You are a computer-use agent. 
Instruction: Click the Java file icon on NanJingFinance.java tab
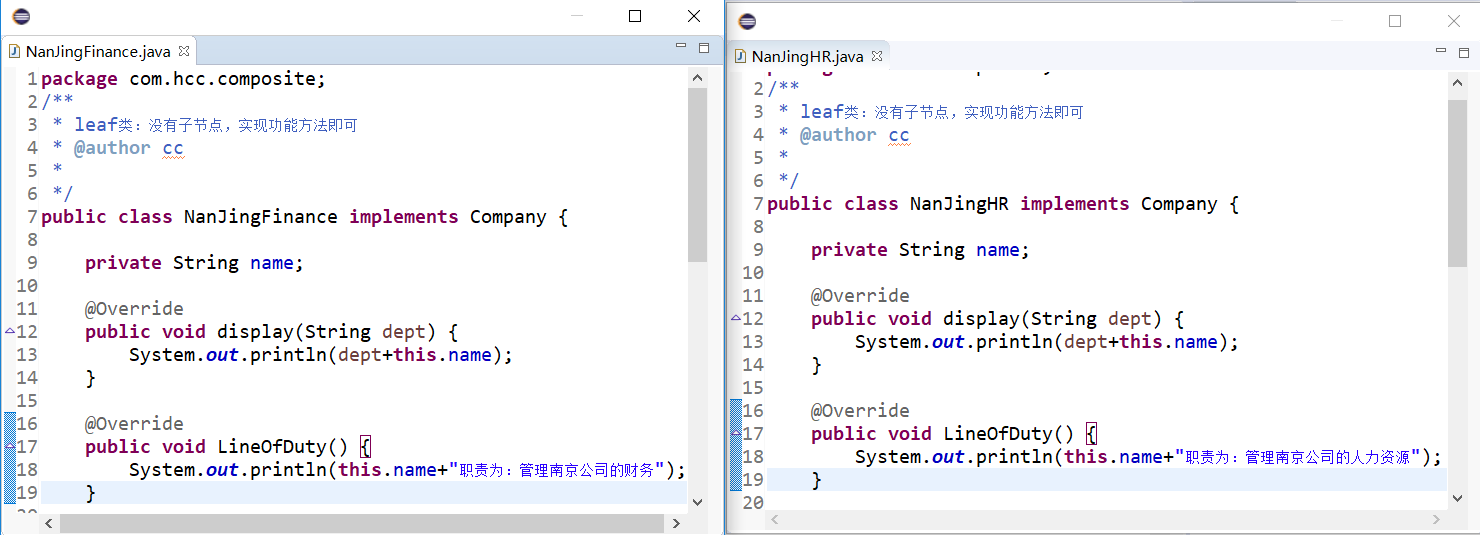[x=15, y=51]
